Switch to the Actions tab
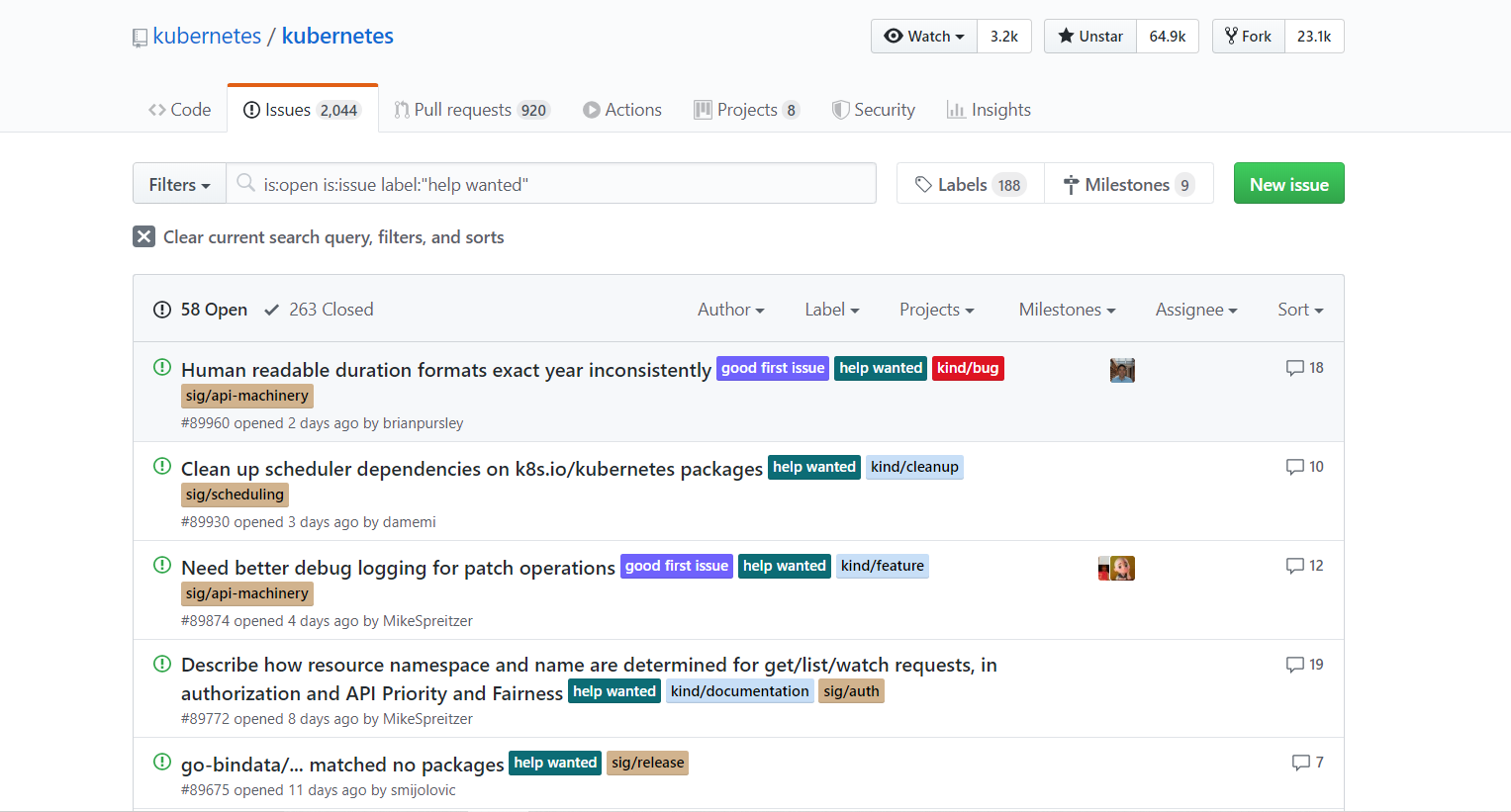The width and height of the screenshot is (1511, 812). [x=622, y=110]
